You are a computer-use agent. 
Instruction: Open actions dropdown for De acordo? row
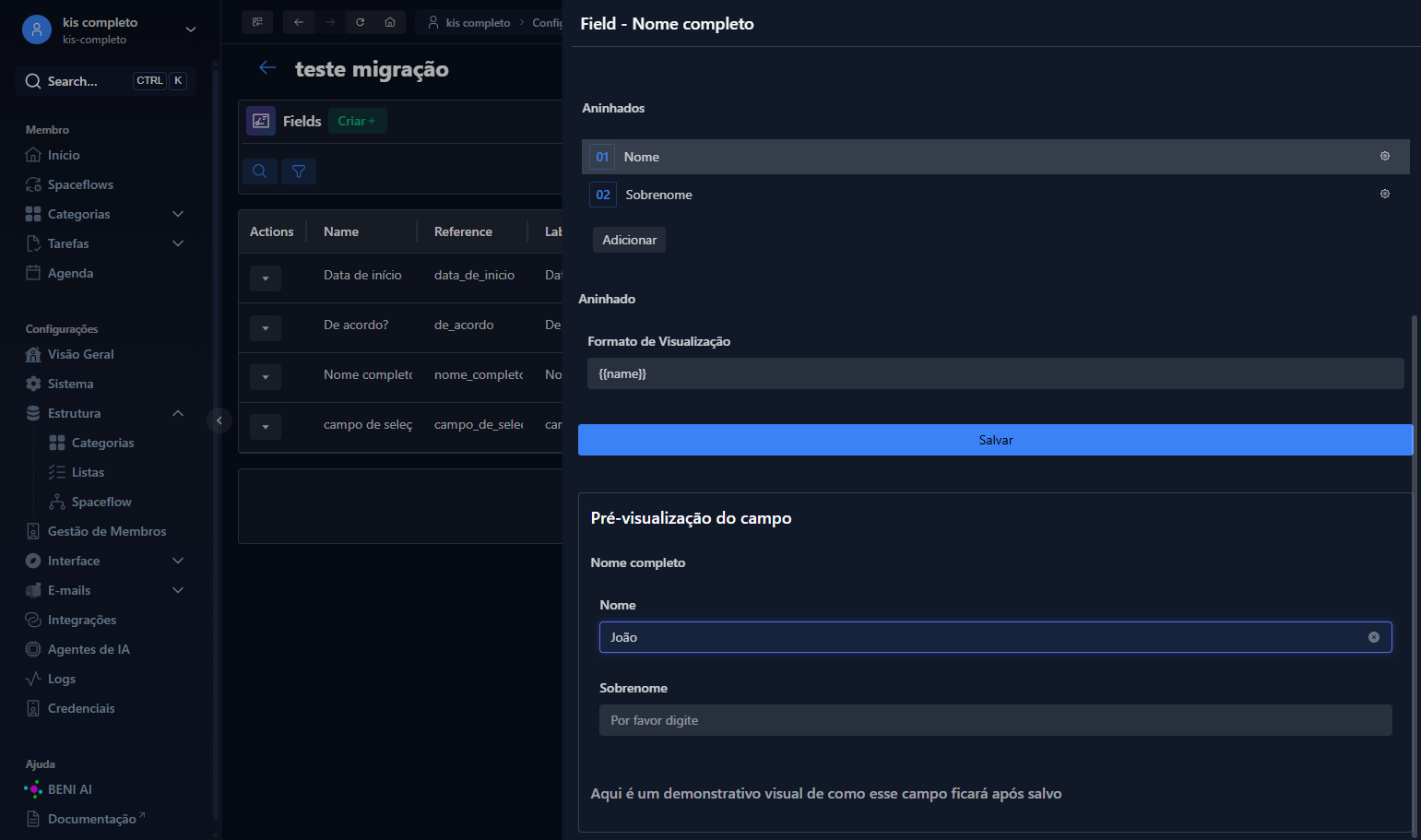click(266, 328)
